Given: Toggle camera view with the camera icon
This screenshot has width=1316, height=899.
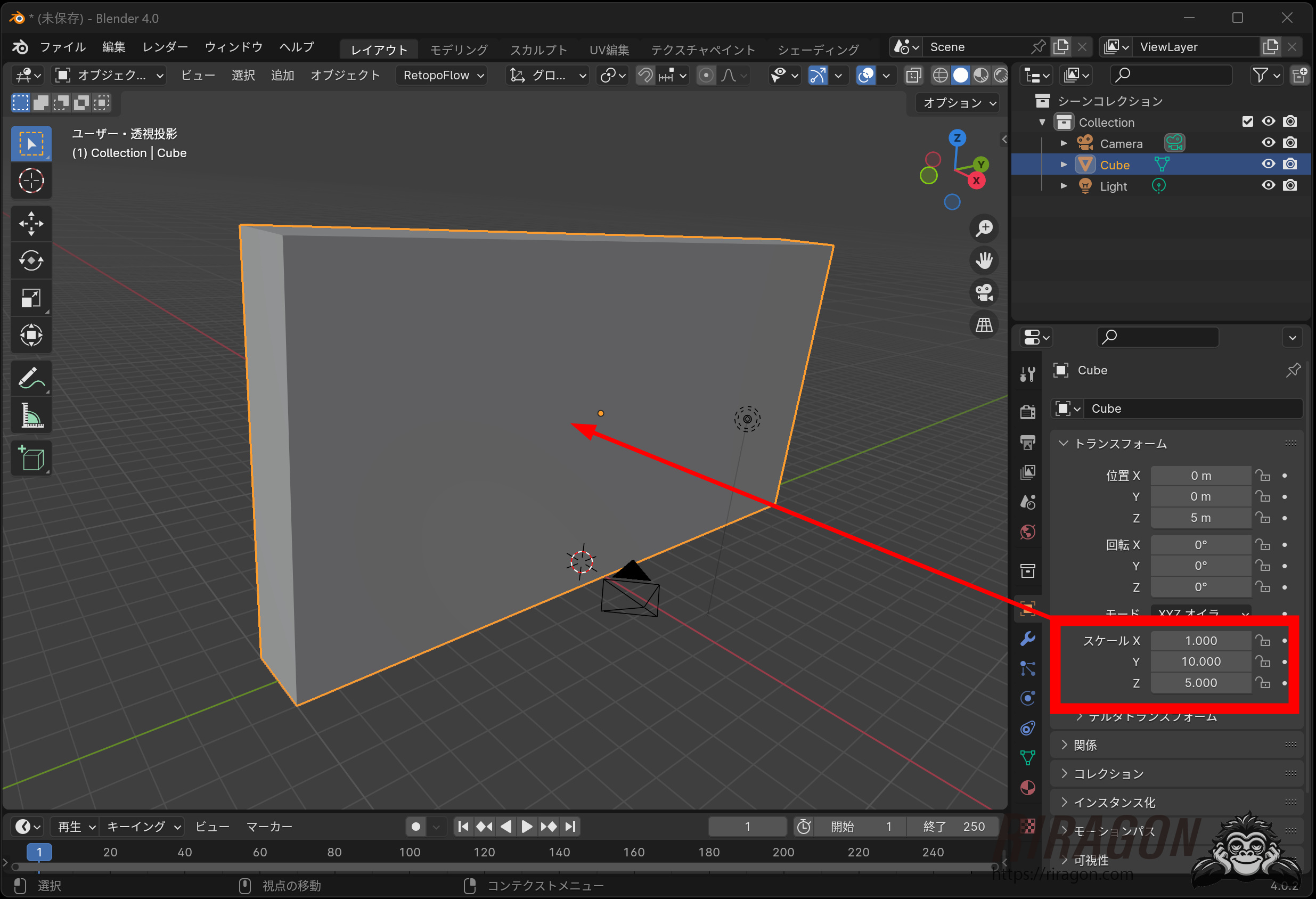Looking at the screenshot, I should point(984,293).
